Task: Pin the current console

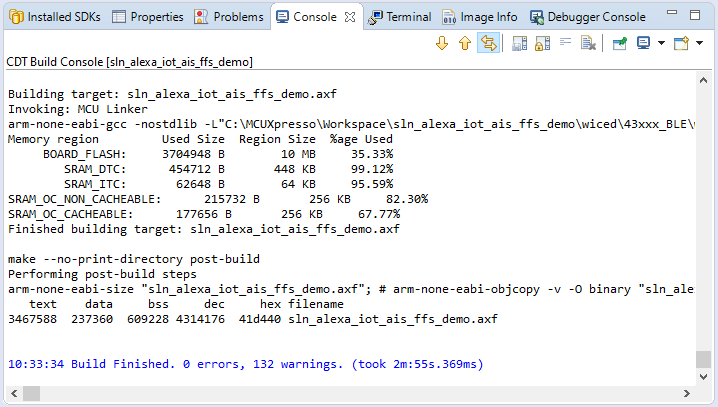Action: pos(619,43)
